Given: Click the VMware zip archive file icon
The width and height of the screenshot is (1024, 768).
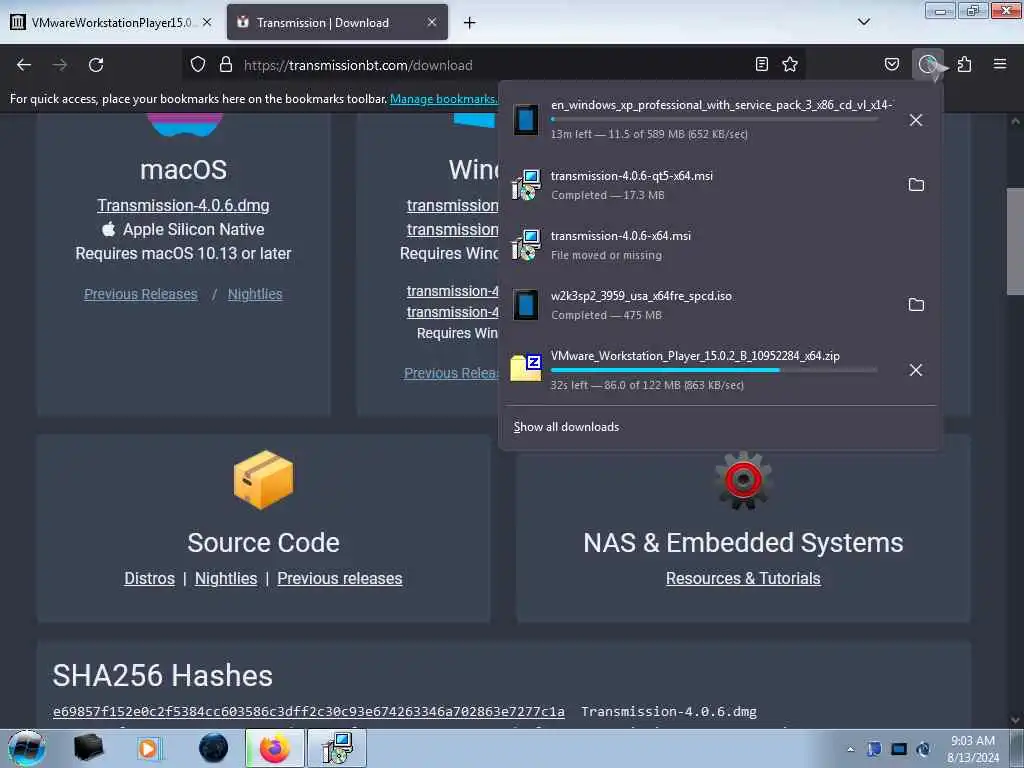Looking at the screenshot, I should pyautogui.click(x=526, y=368).
